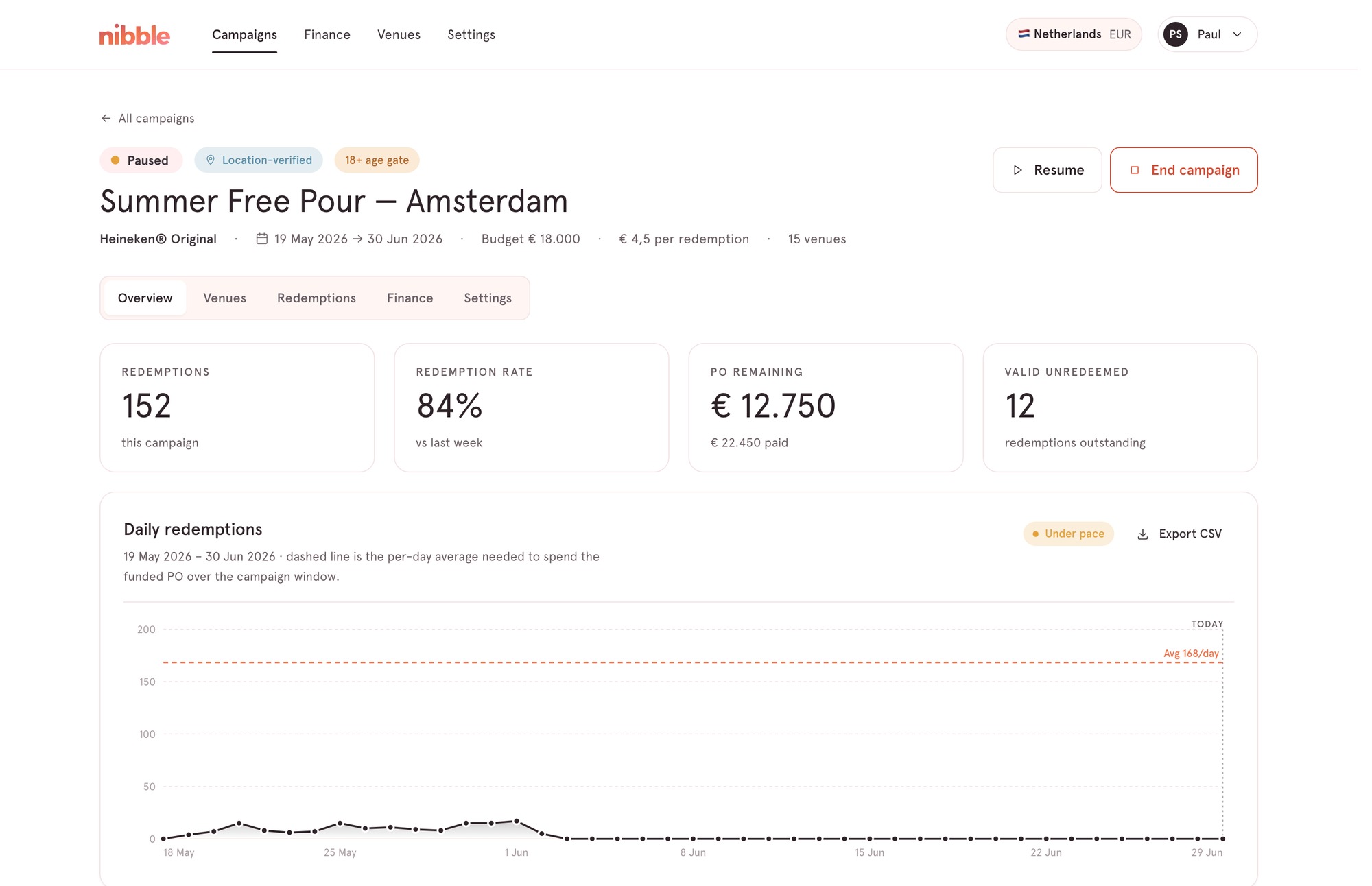The height and width of the screenshot is (886, 1372).
Task: Select the campaign Venues tab
Action: [x=224, y=298]
